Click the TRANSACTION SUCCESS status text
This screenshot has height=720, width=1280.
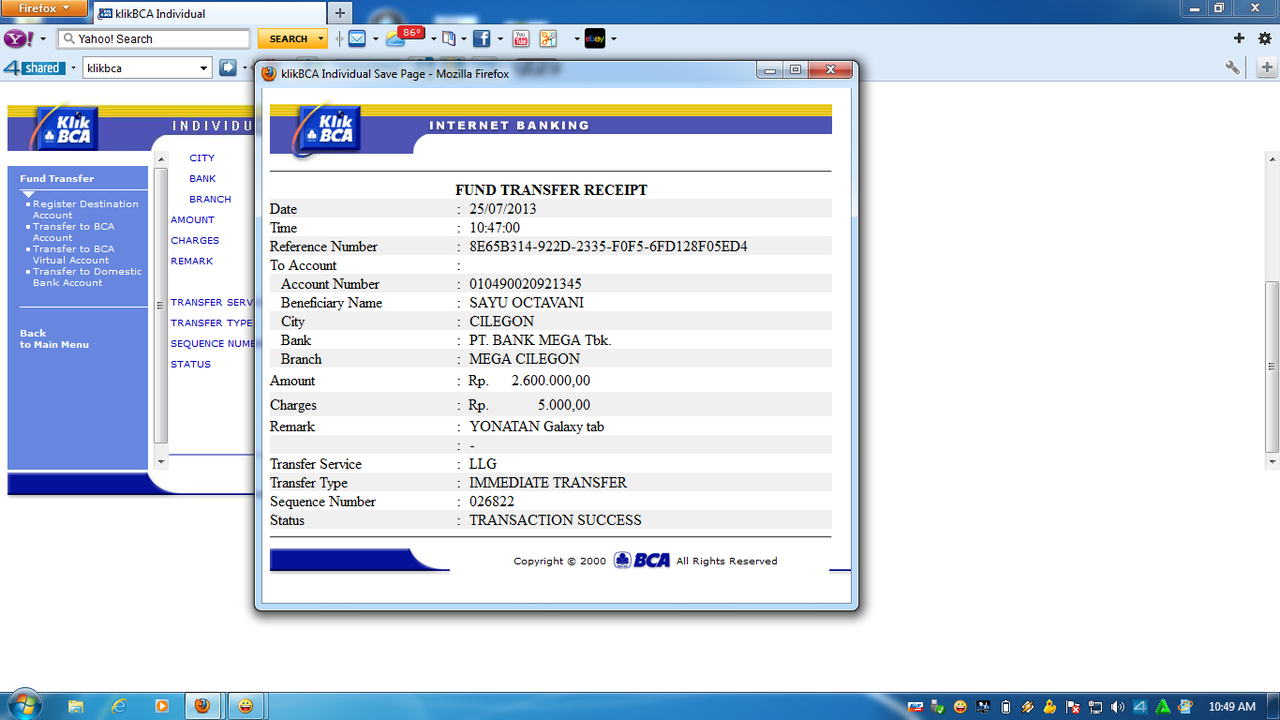coord(555,520)
